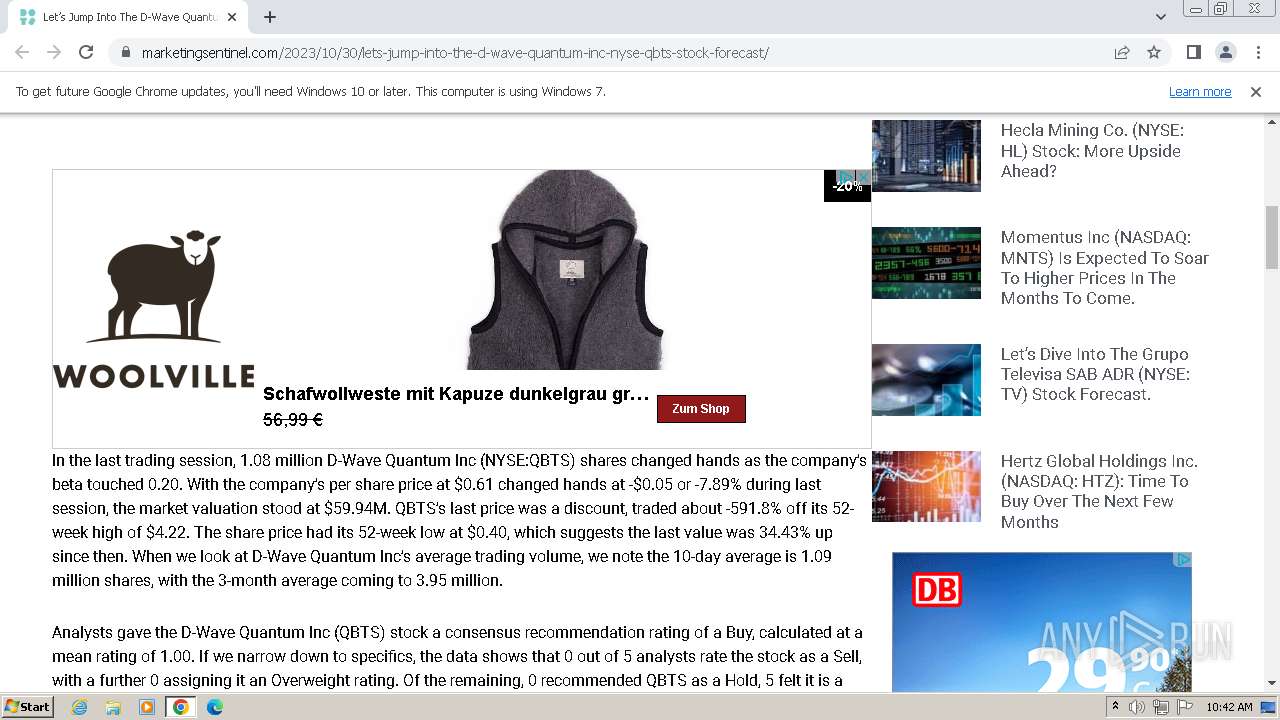
Task: Click the scrollbar up arrow
Action: (1272, 121)
